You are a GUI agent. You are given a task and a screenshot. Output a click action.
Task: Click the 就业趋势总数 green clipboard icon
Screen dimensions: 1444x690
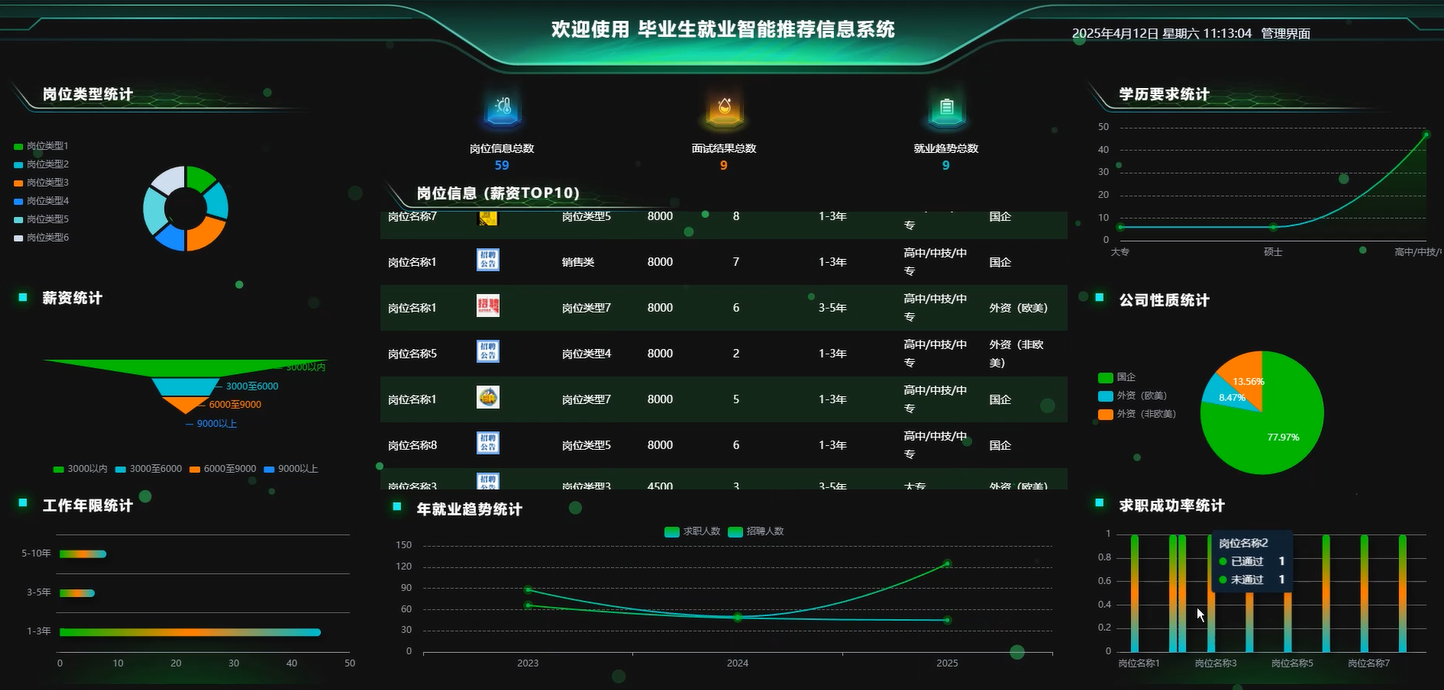click(x=946, y=110)
